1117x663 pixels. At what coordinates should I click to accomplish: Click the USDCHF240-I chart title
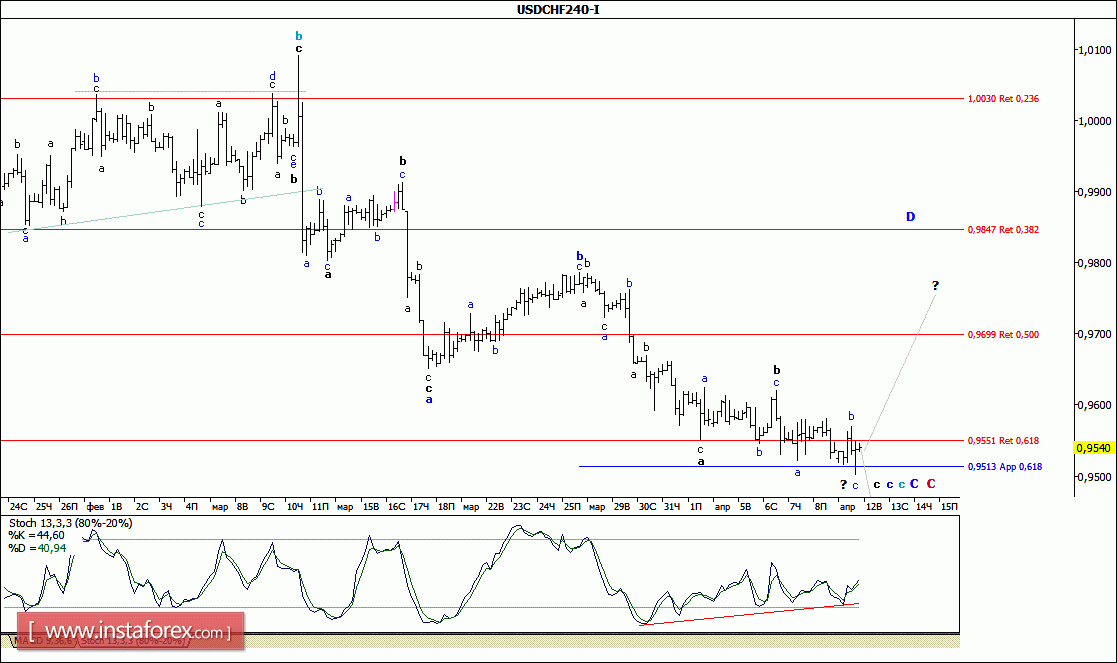[x=558, y=9]
